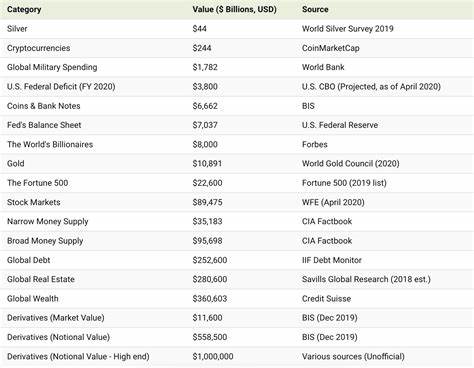Select the U.S. Federal Deficit (FY 2020) cell
This screenshot has height=368, width=474.
coord(61,87)
